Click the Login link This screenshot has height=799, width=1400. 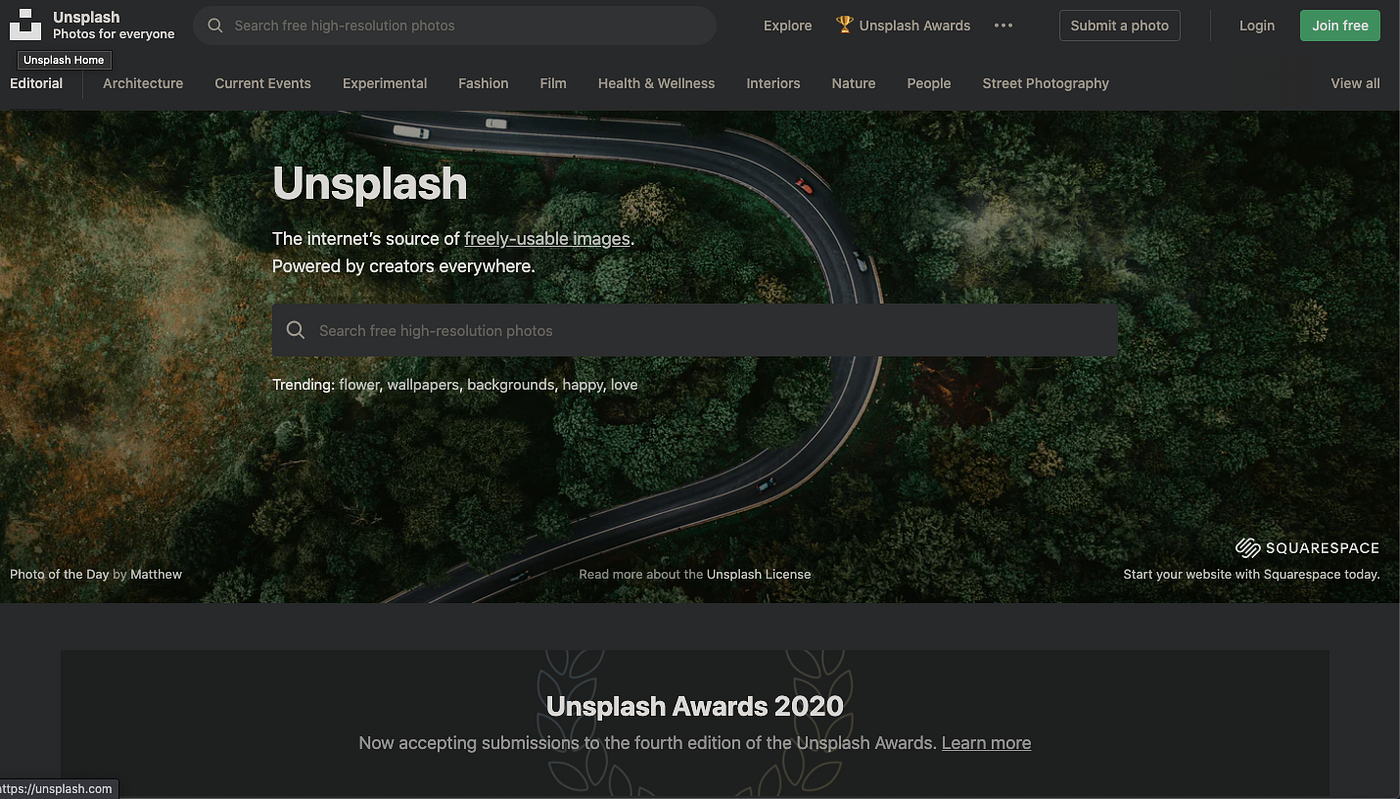1257,25
